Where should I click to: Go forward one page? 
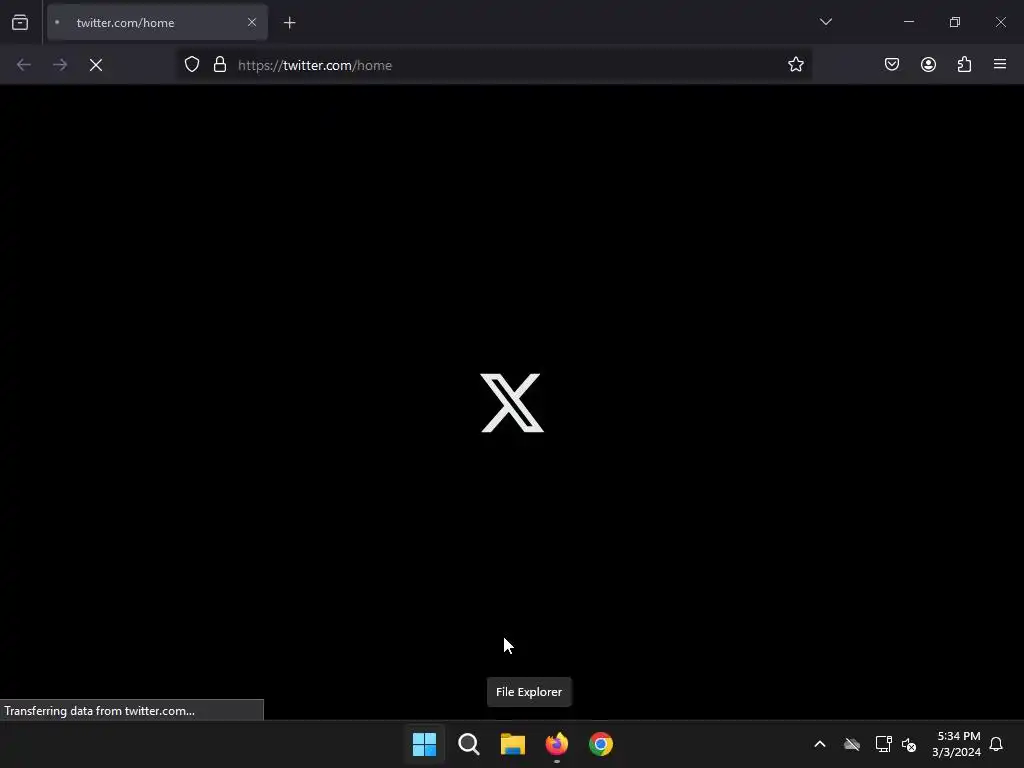[x=59, y=65]
